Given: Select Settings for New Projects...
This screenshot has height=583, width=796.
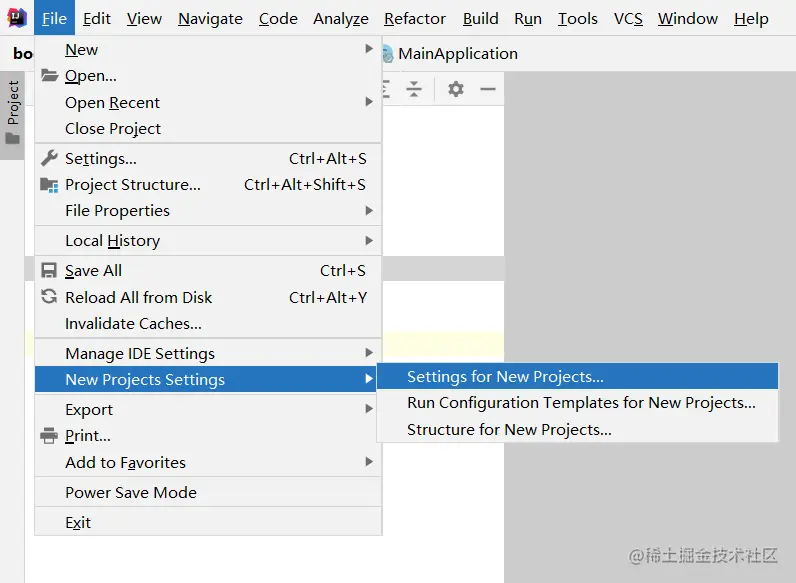Looking at the screenshot, I should coord(505,377).
